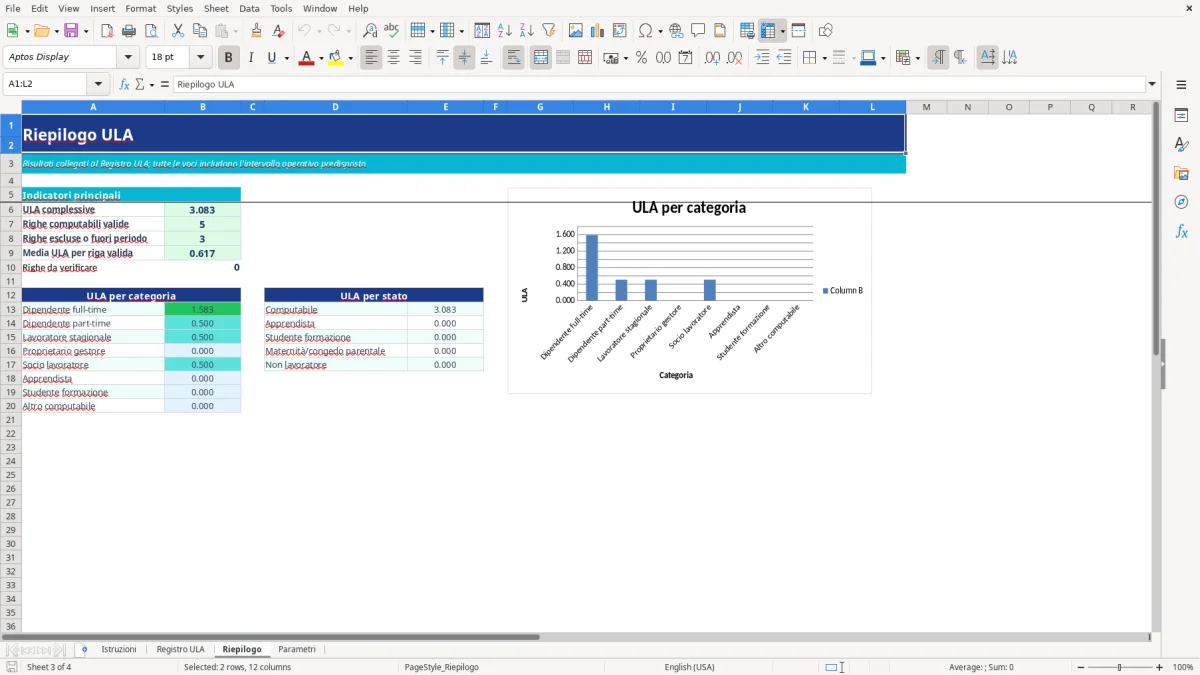This screenshot has width=1200, height=675.
Task: Open the Tools menu
Action: pyautogui.click(x=281, y=8)
